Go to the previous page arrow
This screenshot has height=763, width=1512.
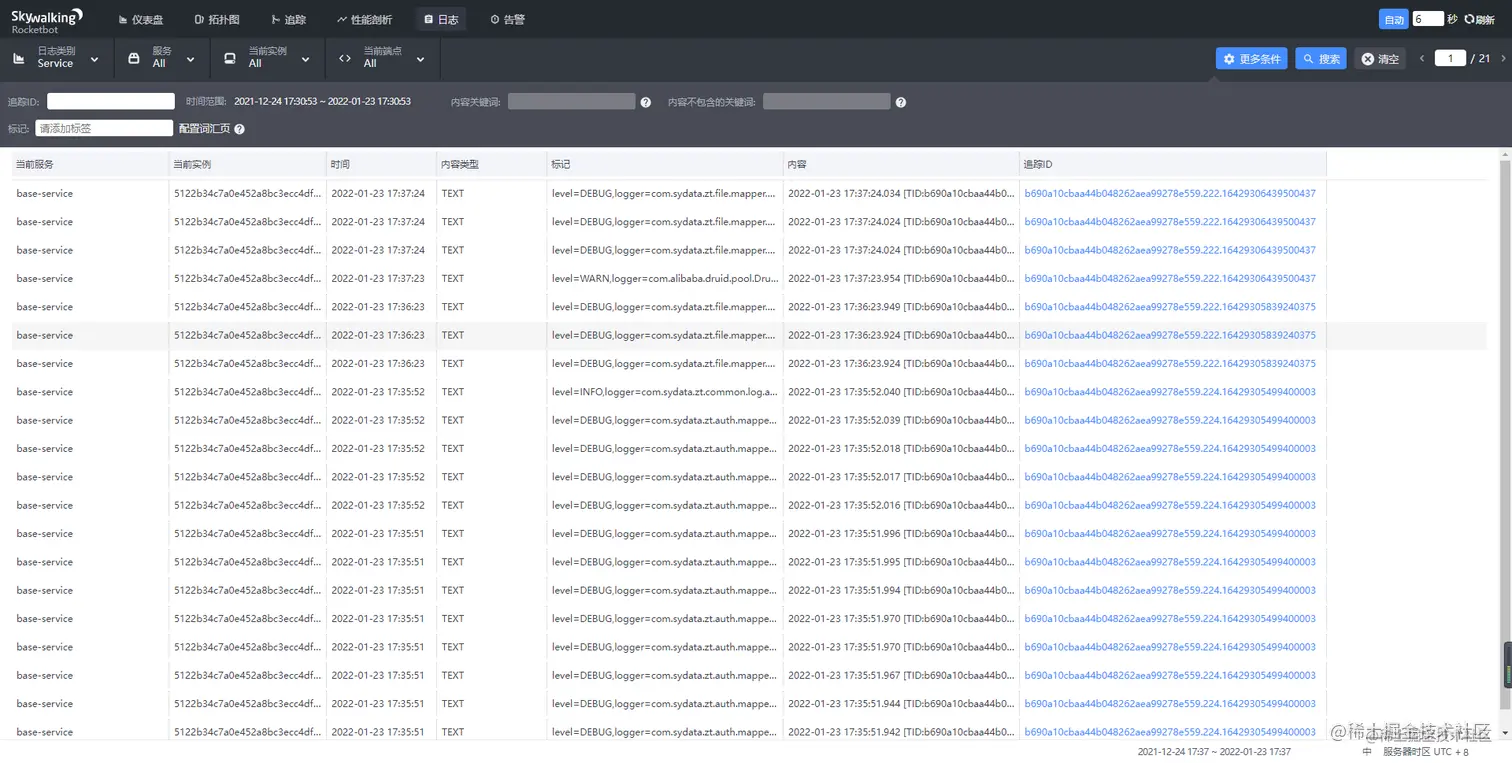(1422, 59)
